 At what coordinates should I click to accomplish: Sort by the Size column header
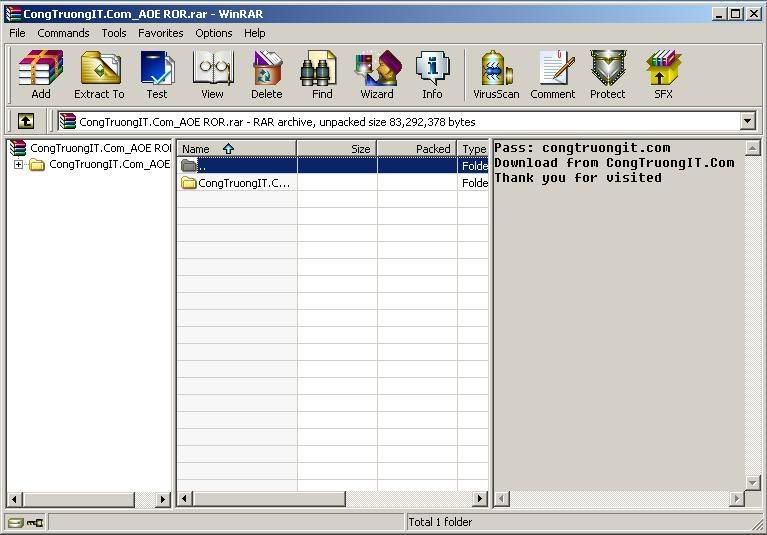click(x=337, y=149)
